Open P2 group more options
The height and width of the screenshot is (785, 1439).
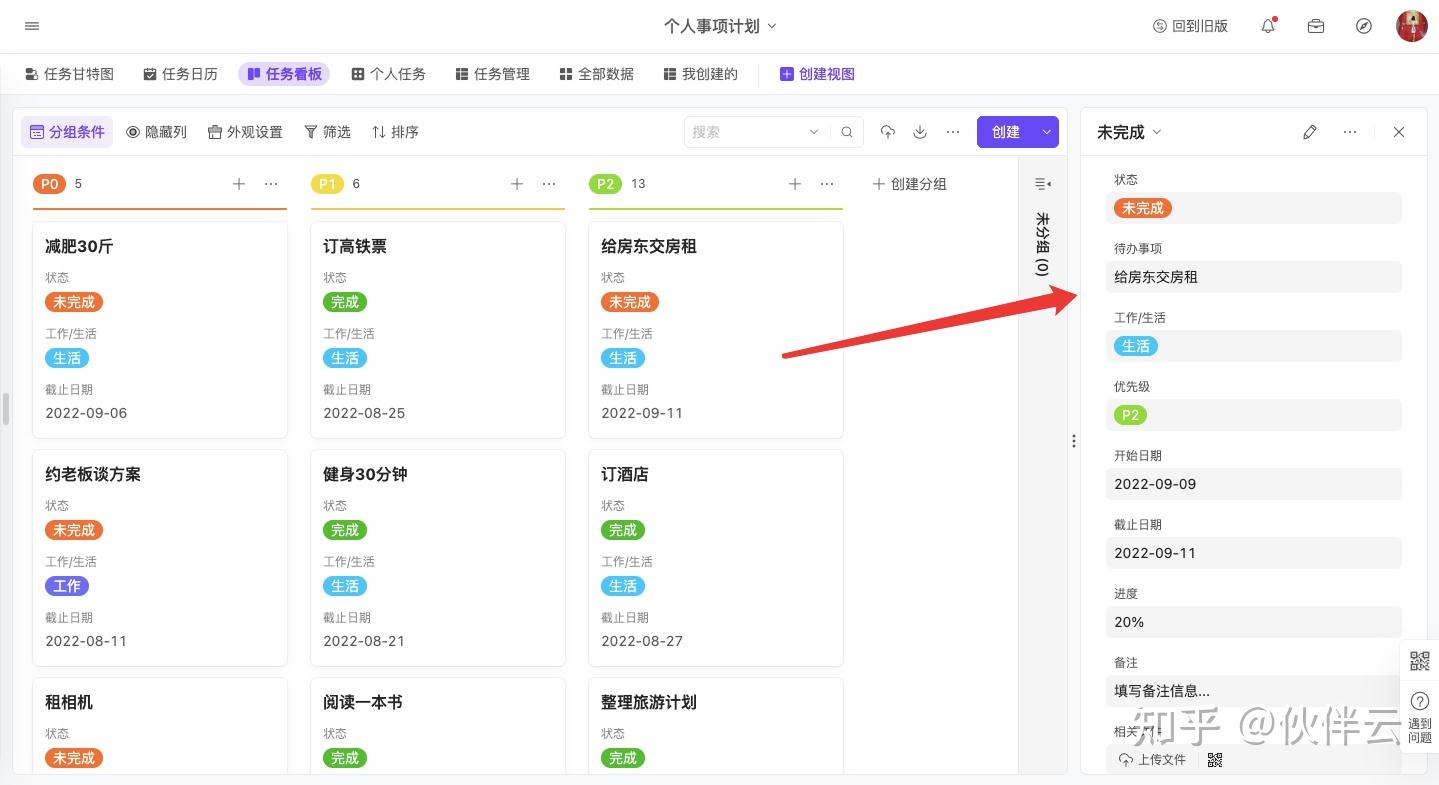pyautogui.click(x=827, y=184)
